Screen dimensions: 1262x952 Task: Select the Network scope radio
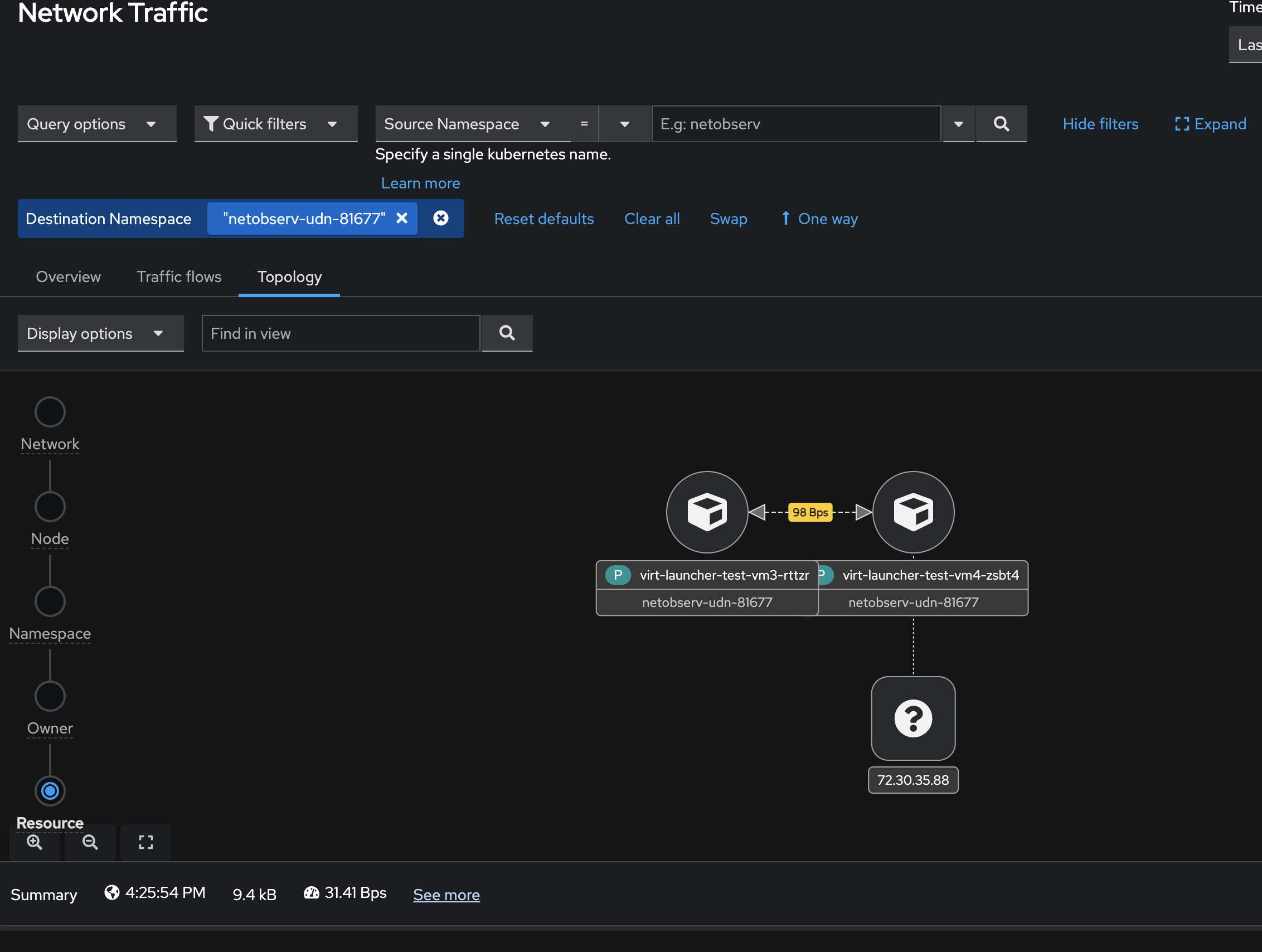pyautogui.click(x=50, y=412)
